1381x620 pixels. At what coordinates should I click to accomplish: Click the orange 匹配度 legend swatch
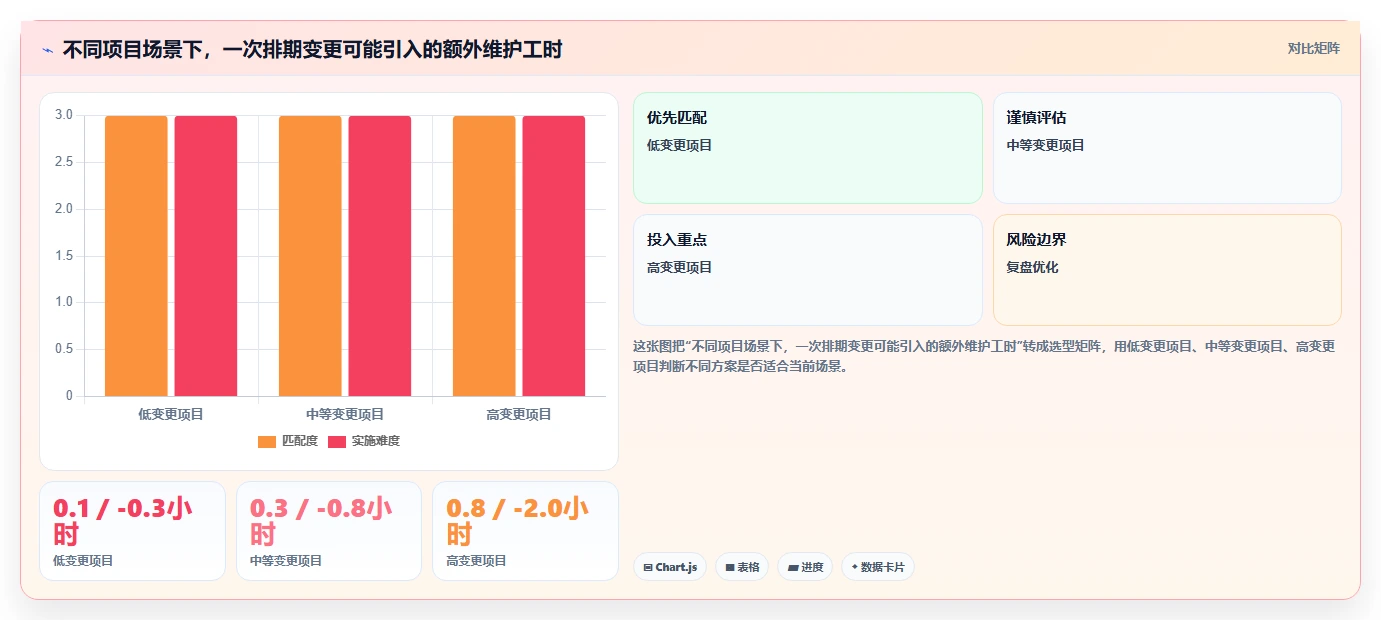coord(267,441)
